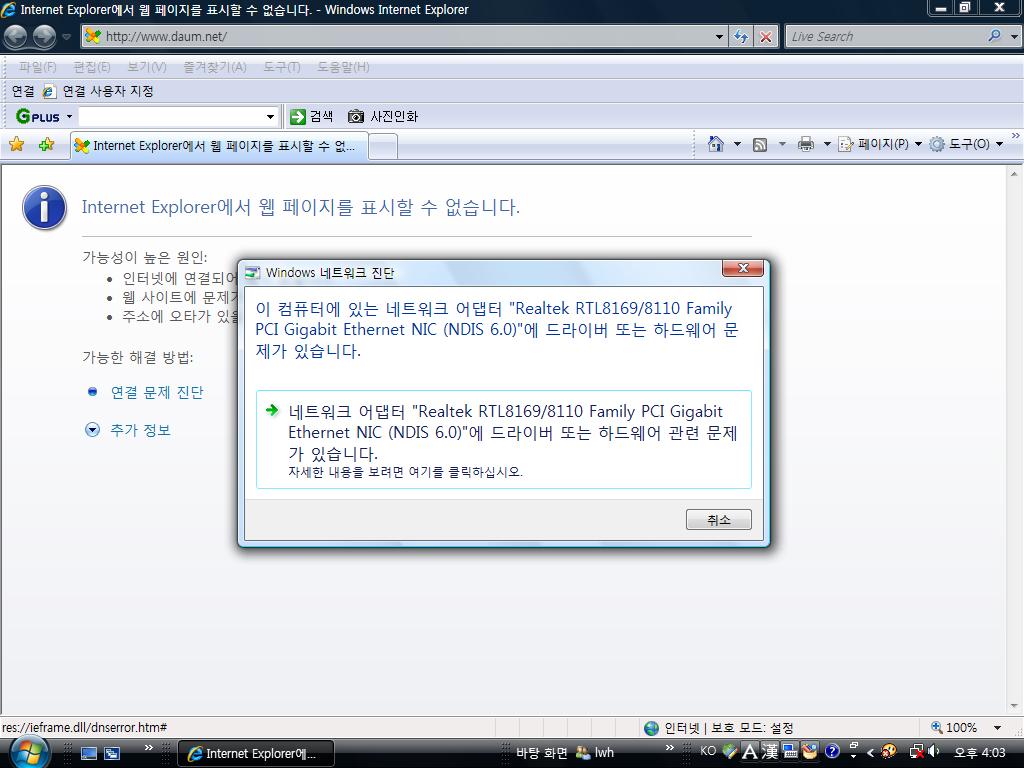Viewport: 1024px width, 768px height.
Task: Show more command bar items chevron
Action: 1016,136
